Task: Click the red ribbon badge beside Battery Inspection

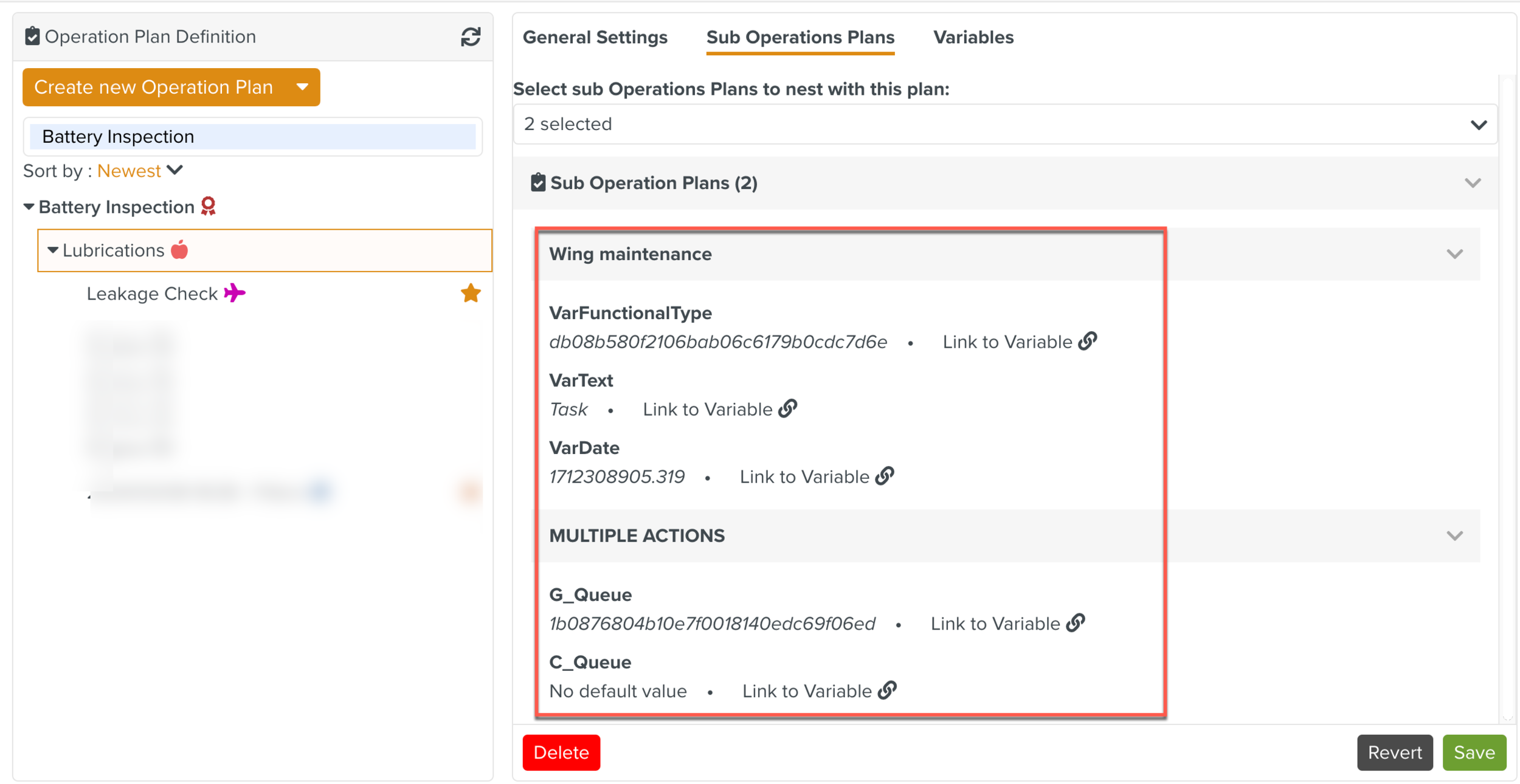Action: pyautogui.click(x=209, y=207)
